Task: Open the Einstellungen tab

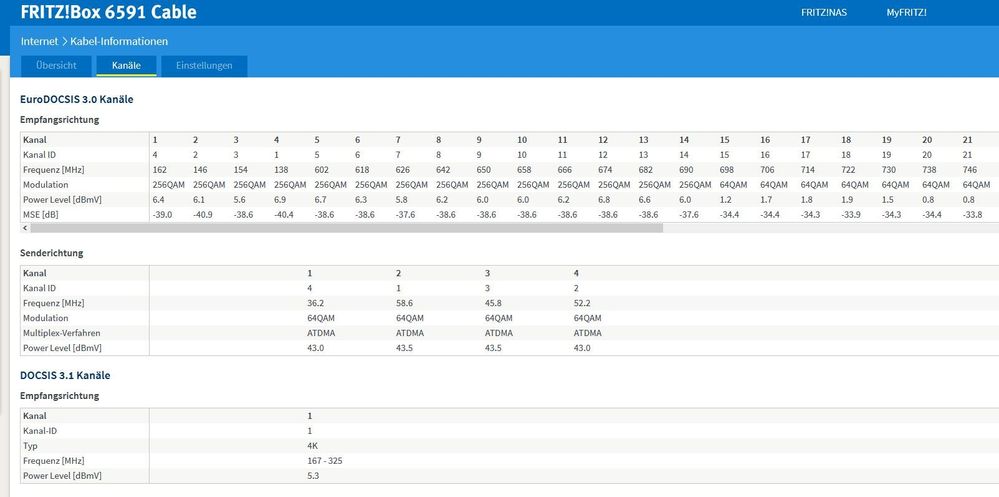Action: (x=204, y=66)
